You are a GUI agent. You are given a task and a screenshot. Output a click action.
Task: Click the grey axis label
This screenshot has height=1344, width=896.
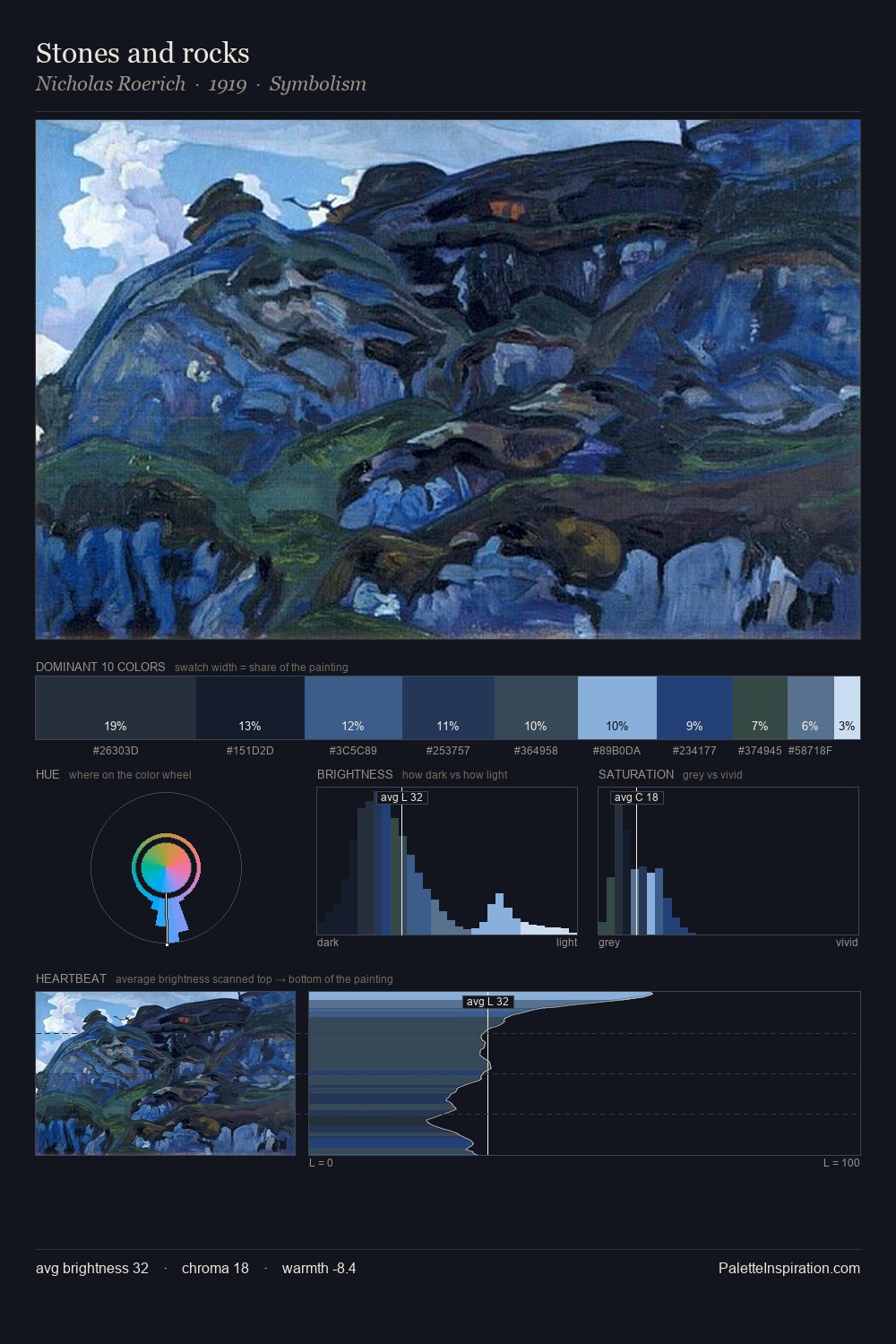click(609, 943)
